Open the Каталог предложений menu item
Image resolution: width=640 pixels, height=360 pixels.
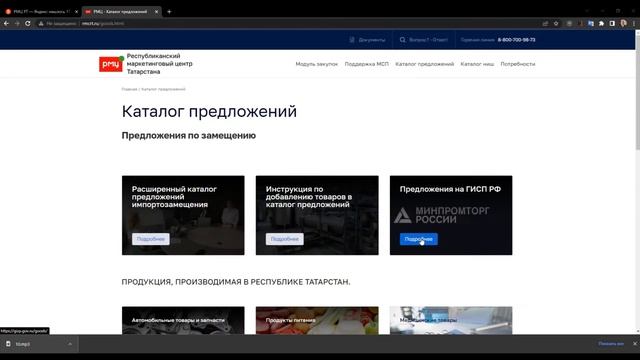pyautogui.click(x=424, y=64)
